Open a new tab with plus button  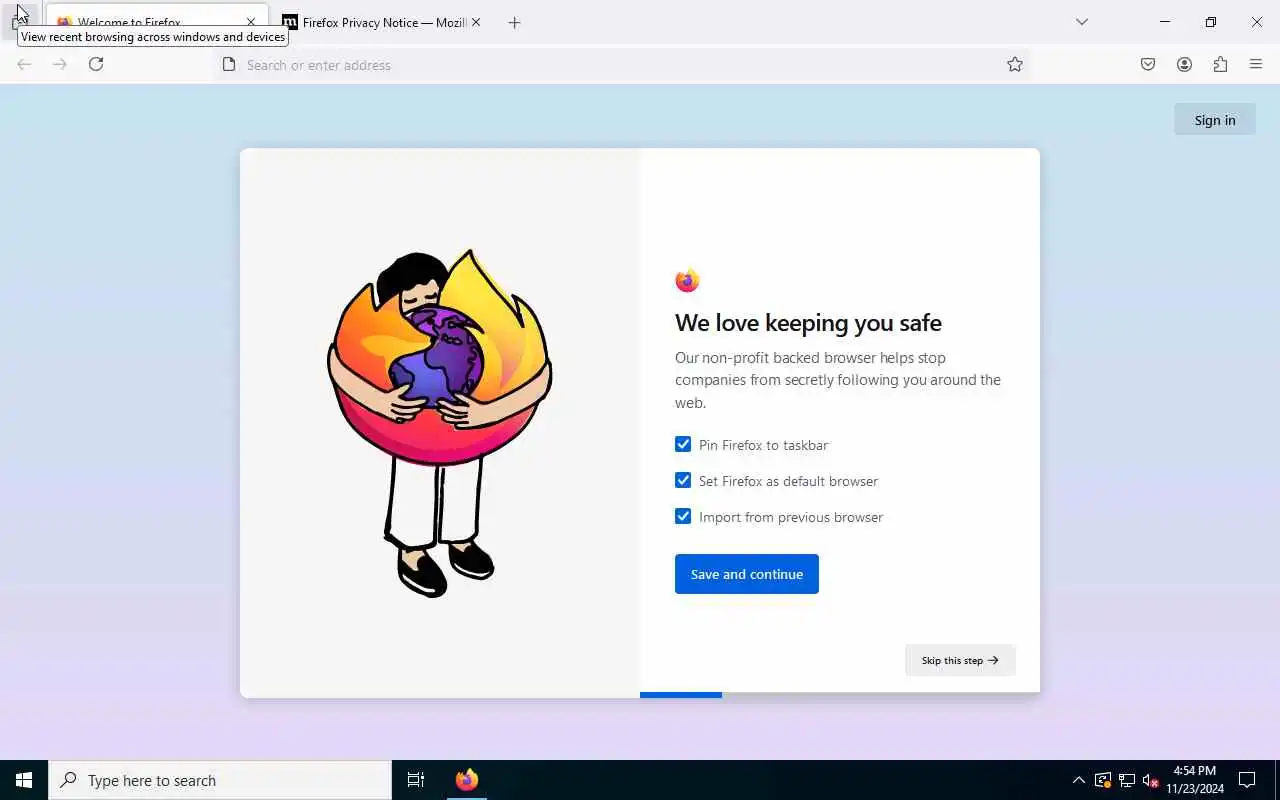[514, 22]
